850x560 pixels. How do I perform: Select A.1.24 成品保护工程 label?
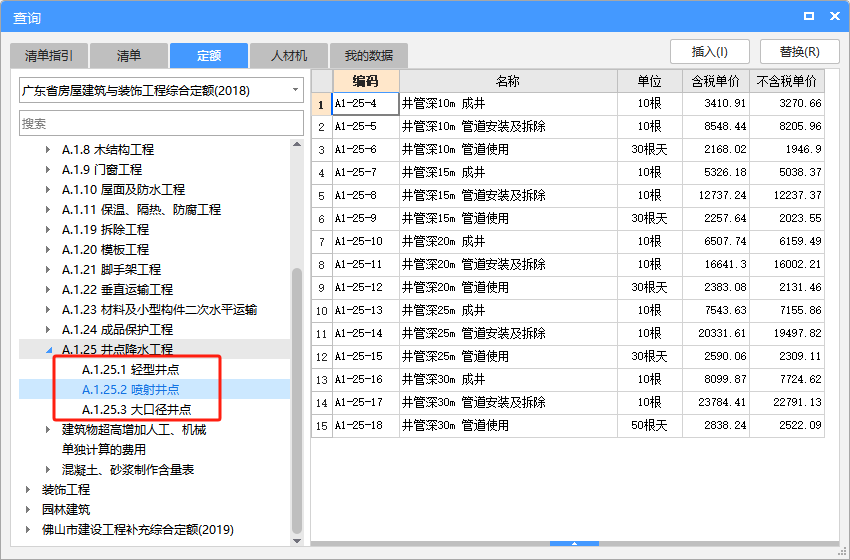[x=117, y=330]
